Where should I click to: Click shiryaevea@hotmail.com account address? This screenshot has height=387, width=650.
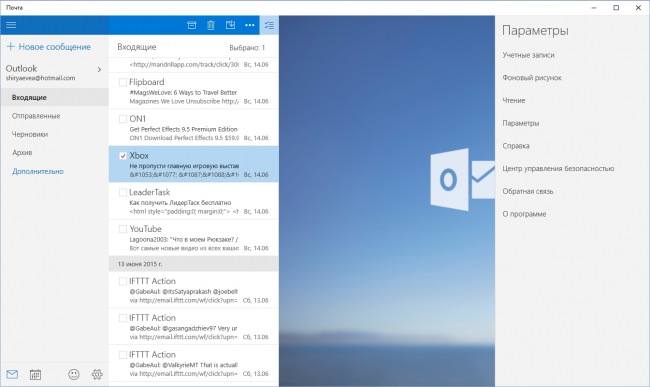[x=40, y=78]
